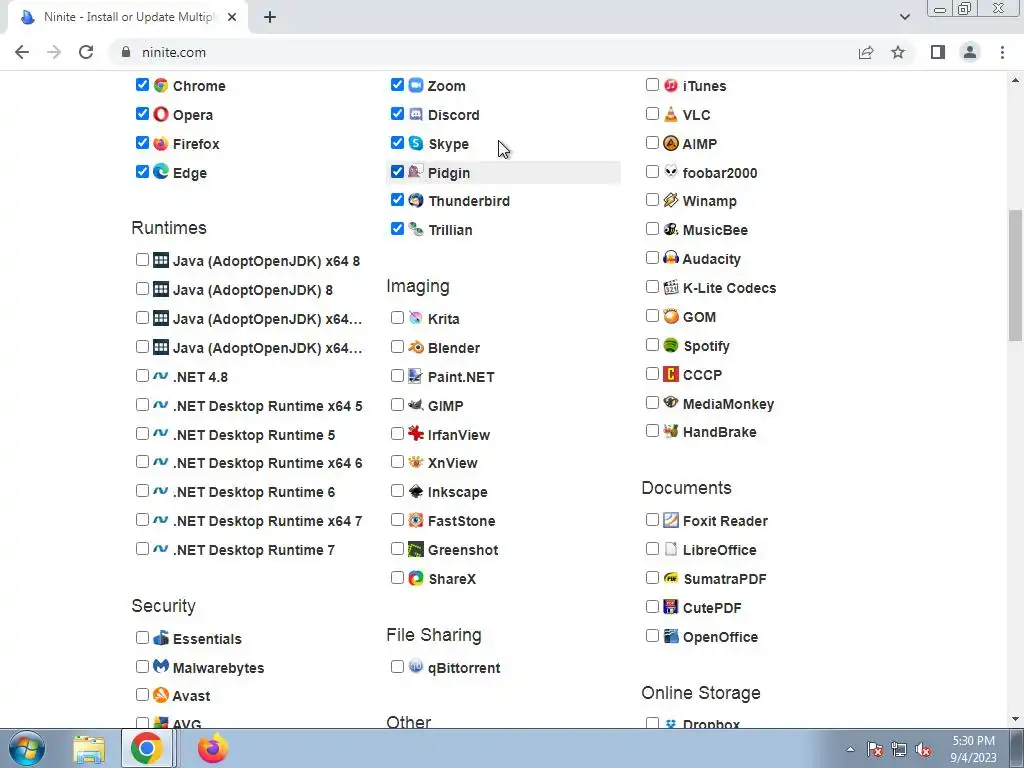Viewport: 1024px width, 768px height.
Task: Open the Windows Start menu
Action: pos(27,748)
